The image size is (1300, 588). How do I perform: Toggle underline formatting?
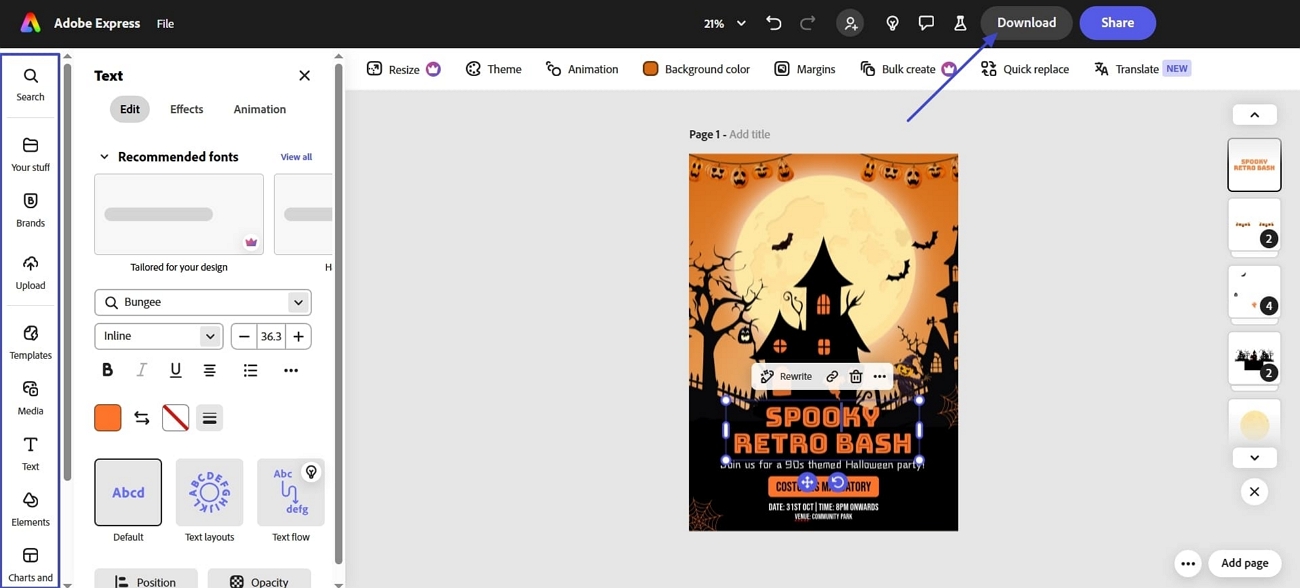pos(175,370)
